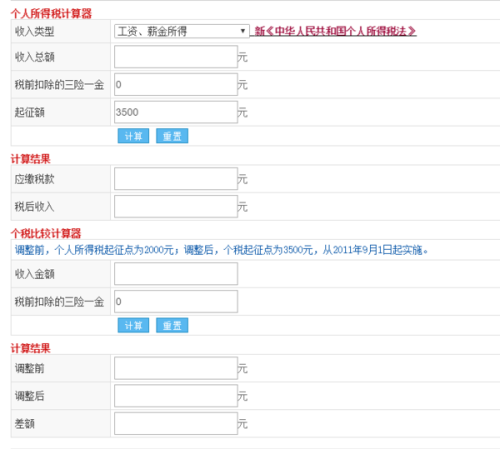Focus the first 税前扣除的三险一金 field
Image resolution: width=500 pixels, height=449 pixels.
coord(176,84)
